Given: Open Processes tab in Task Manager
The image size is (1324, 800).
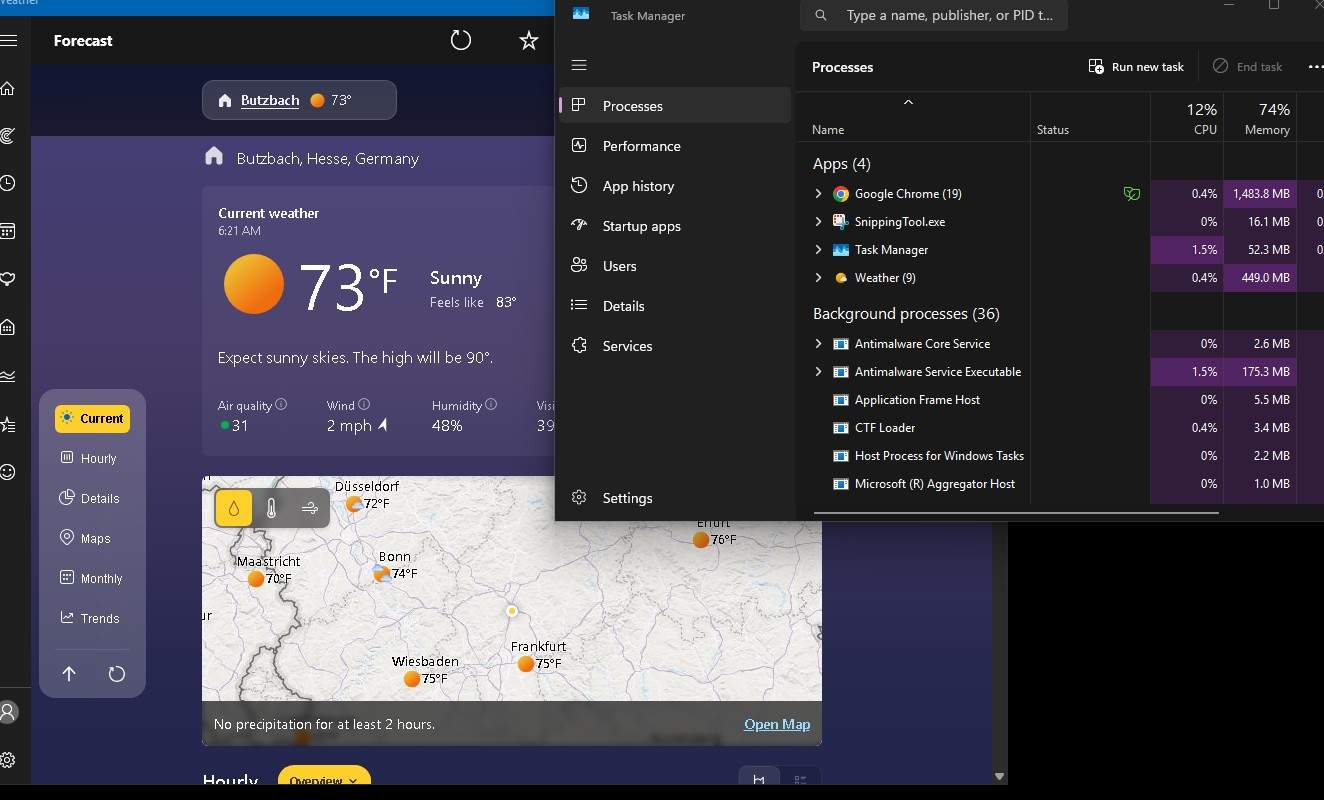Looking at the screenshot, I should [675, 106].
